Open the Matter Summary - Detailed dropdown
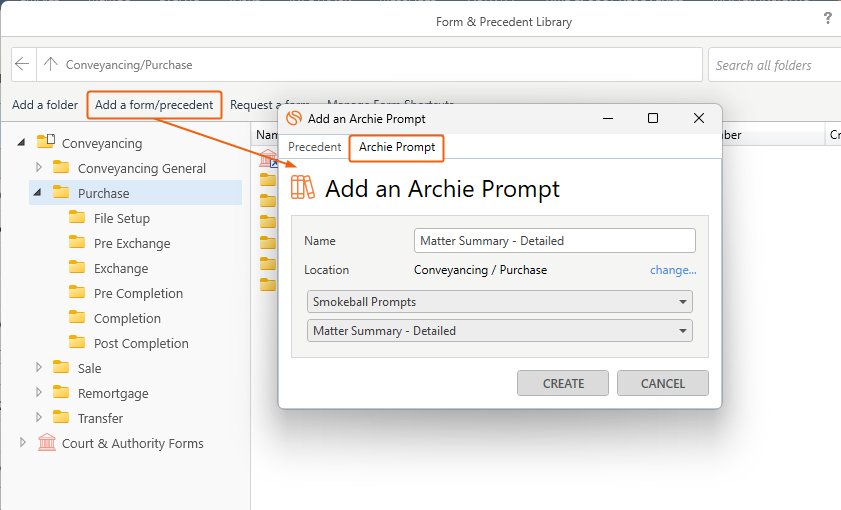The height and width of the screenshot is (510, 841). (x=500, y=330)
